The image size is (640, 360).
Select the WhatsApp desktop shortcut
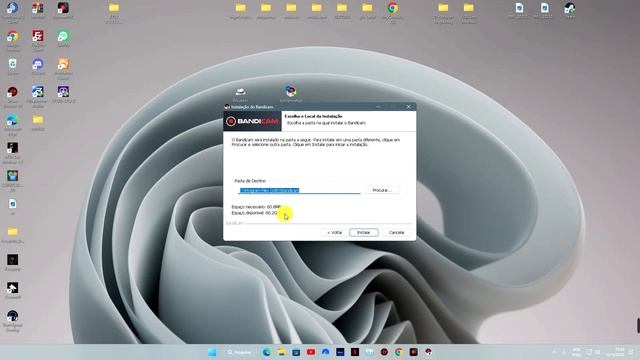(63, 39)
